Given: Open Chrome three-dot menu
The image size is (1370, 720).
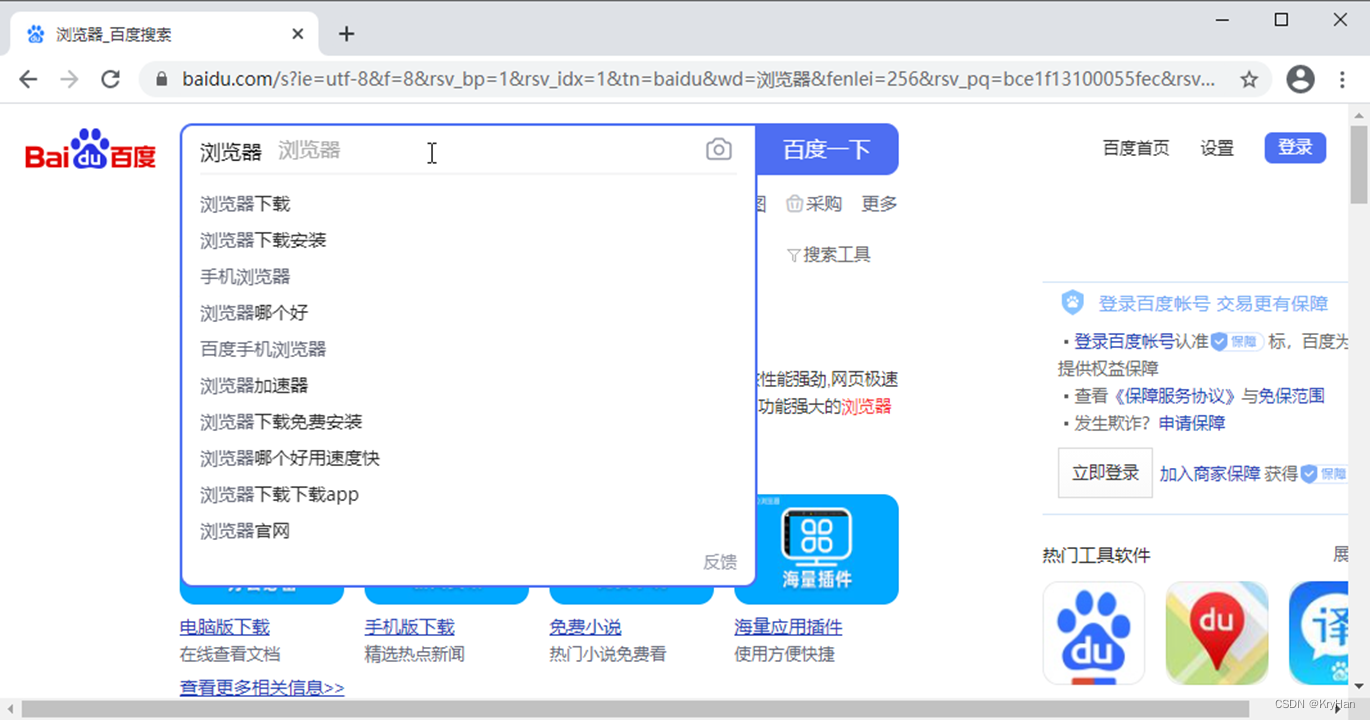Looking at the screenshot, I should point(1342,79).
